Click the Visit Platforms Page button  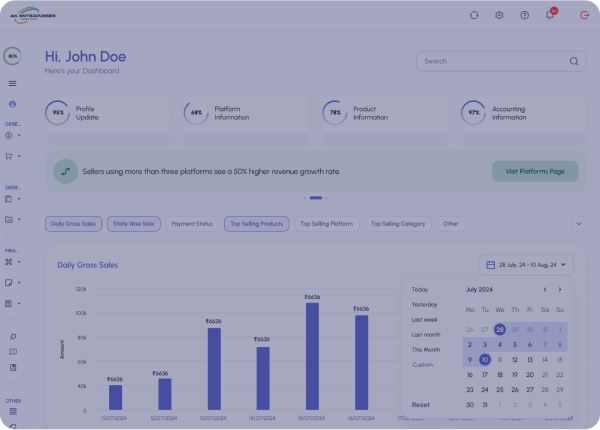534,171
